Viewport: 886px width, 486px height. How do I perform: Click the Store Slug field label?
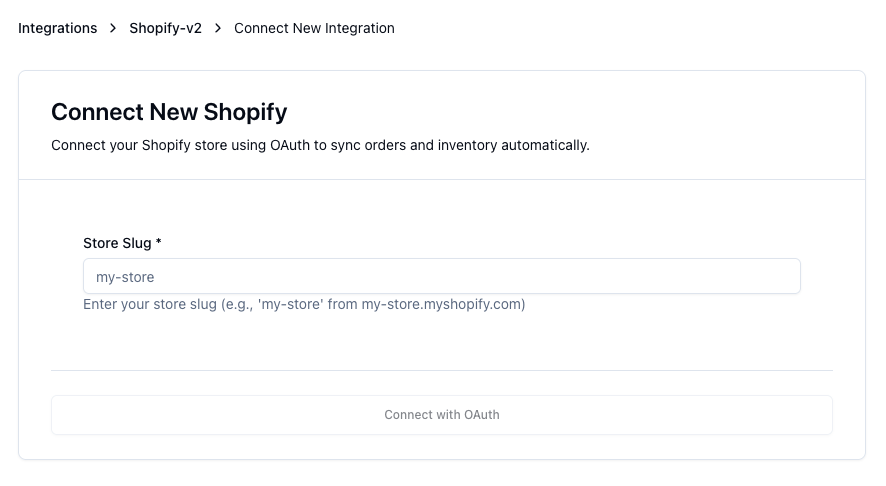(117, 243)
